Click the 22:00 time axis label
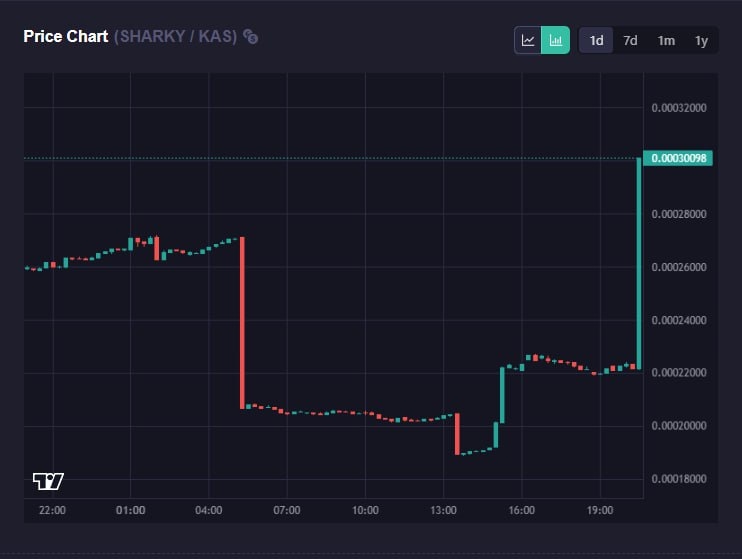The image size is (742, 559). [x=53, y=510]
